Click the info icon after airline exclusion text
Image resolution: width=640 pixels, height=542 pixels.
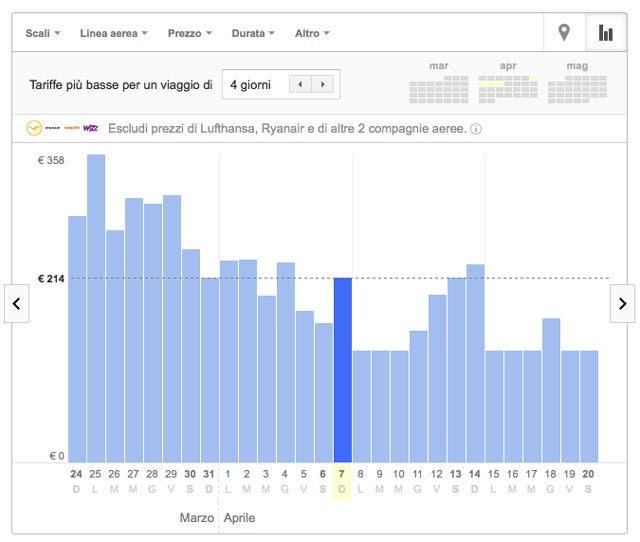pyautogui.click(x=476, y=129)
